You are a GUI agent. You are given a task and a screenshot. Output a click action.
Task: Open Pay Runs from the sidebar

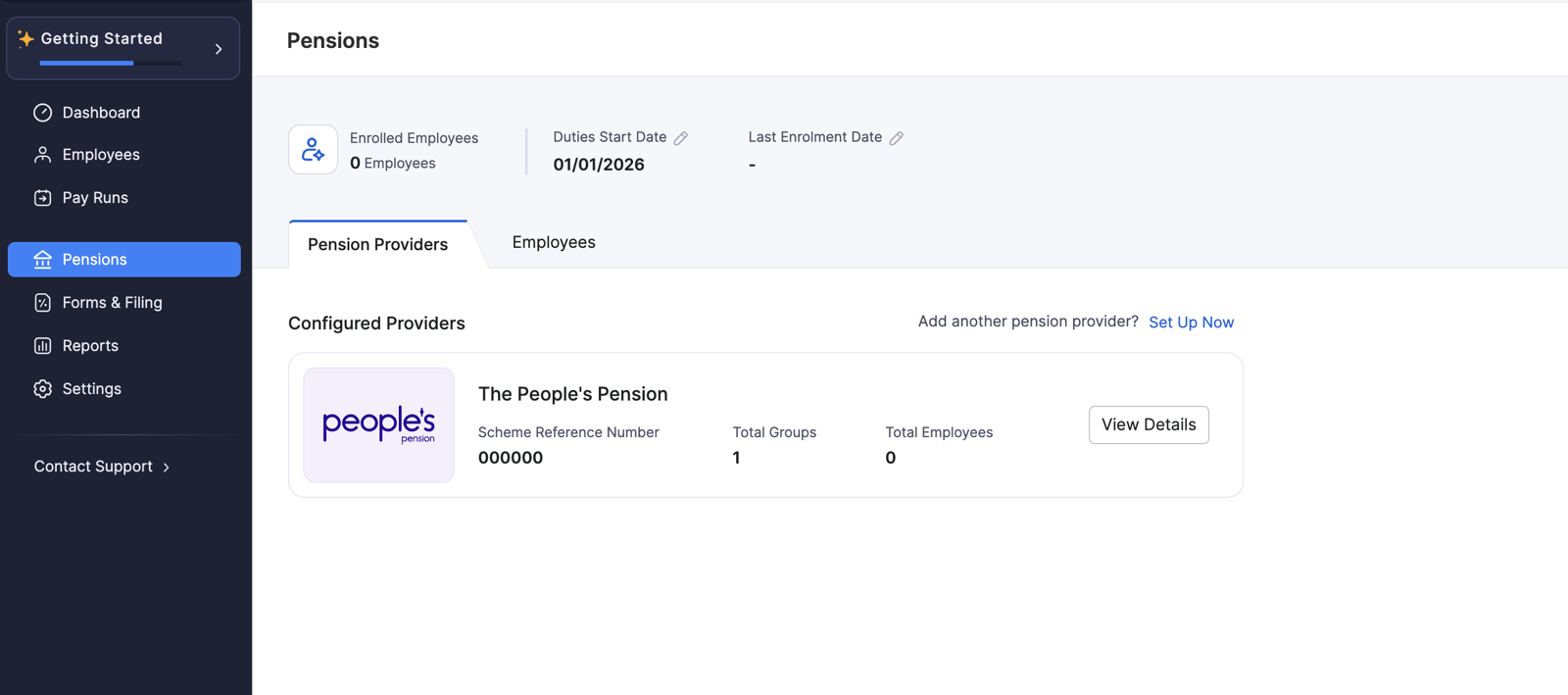tap(123, 198)
